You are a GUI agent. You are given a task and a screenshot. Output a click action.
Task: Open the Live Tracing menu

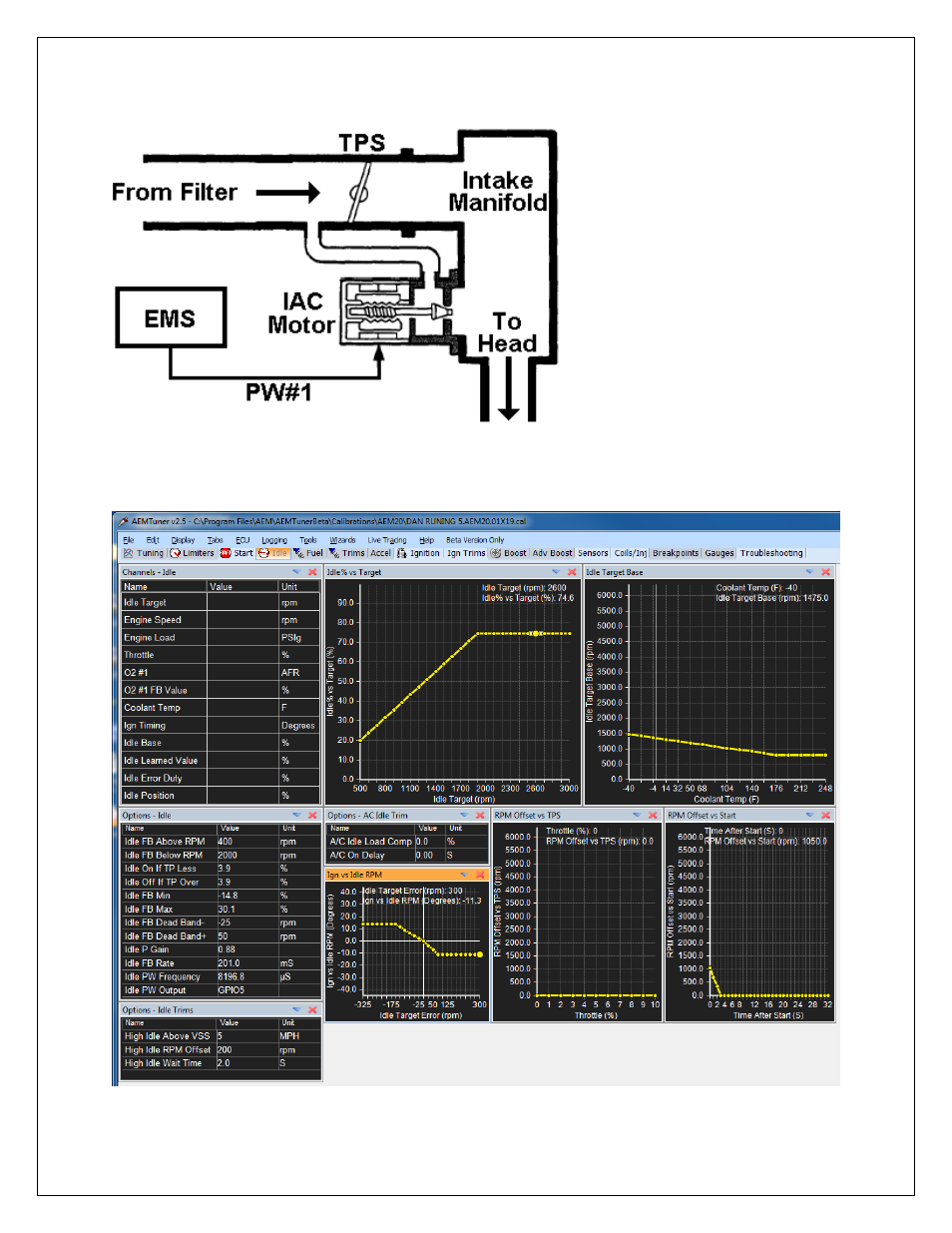[x=387, y=540]
